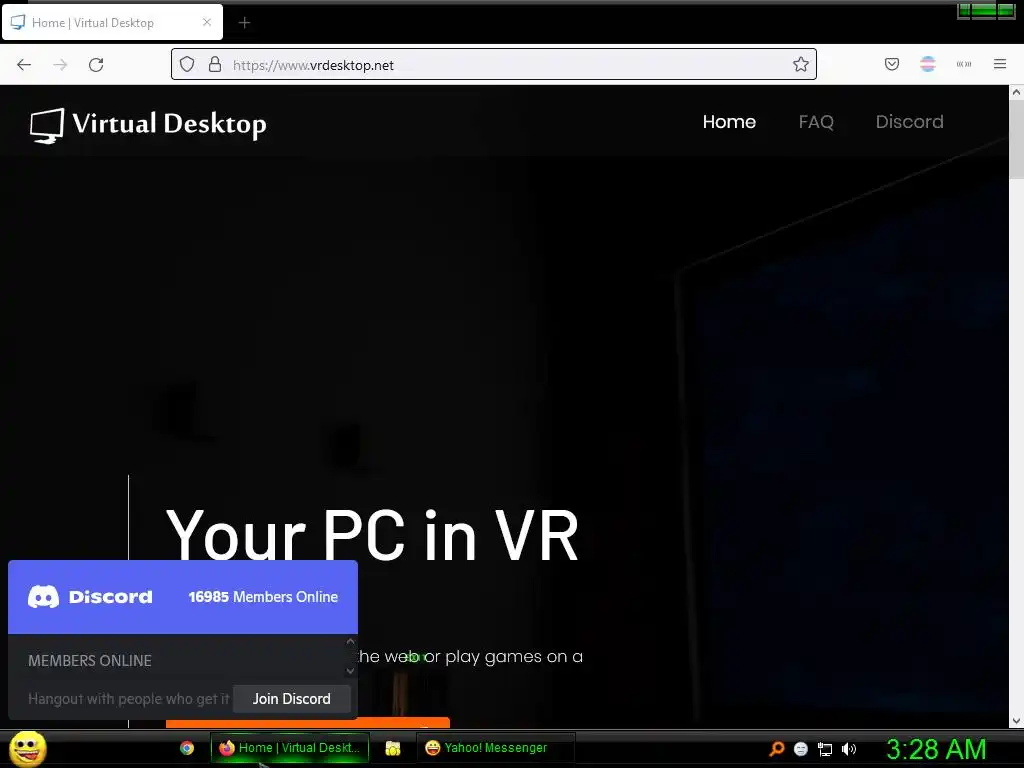Select the Home | Virtual Desktop browser tab

pyautogui.click(x=112, y=22)
